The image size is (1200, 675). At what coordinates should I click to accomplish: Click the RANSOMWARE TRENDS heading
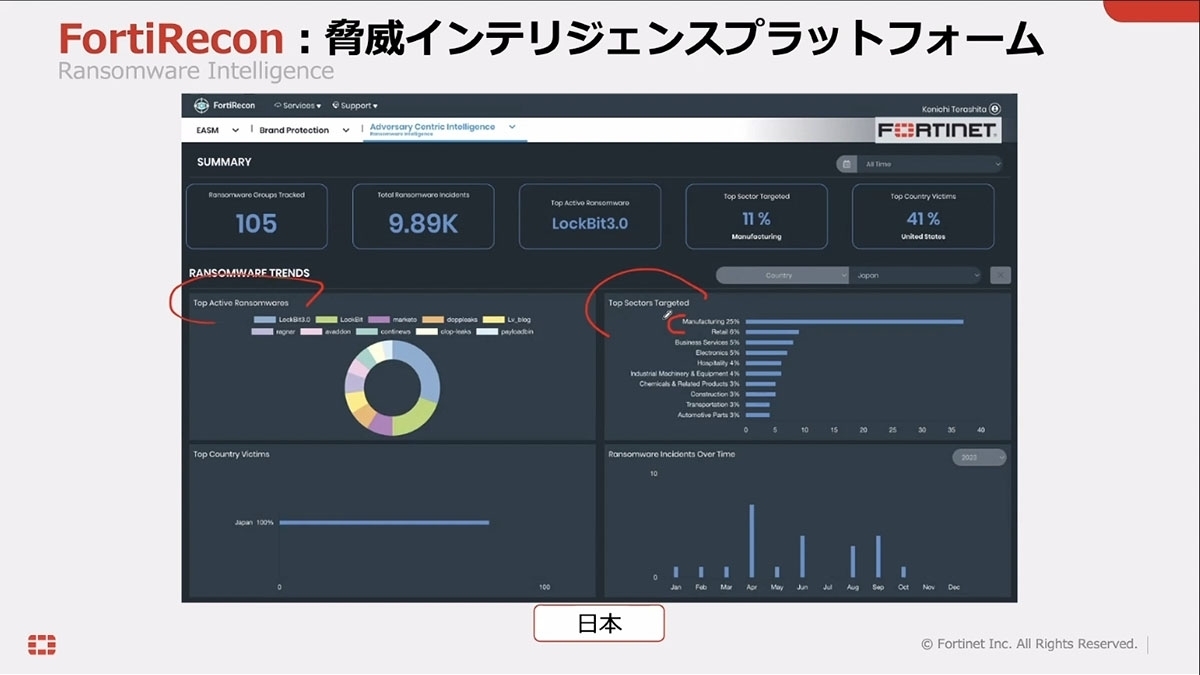click(x=249, y=273)
